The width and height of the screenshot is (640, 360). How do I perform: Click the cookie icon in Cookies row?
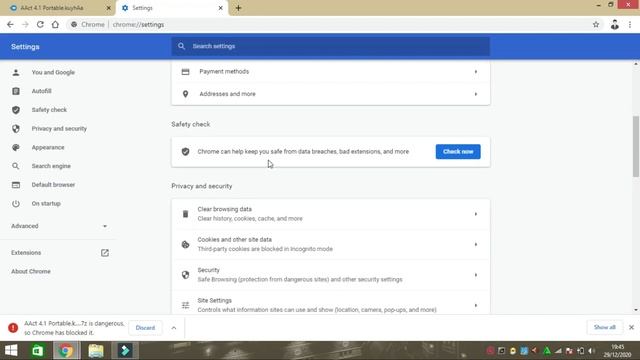point(185,244)
